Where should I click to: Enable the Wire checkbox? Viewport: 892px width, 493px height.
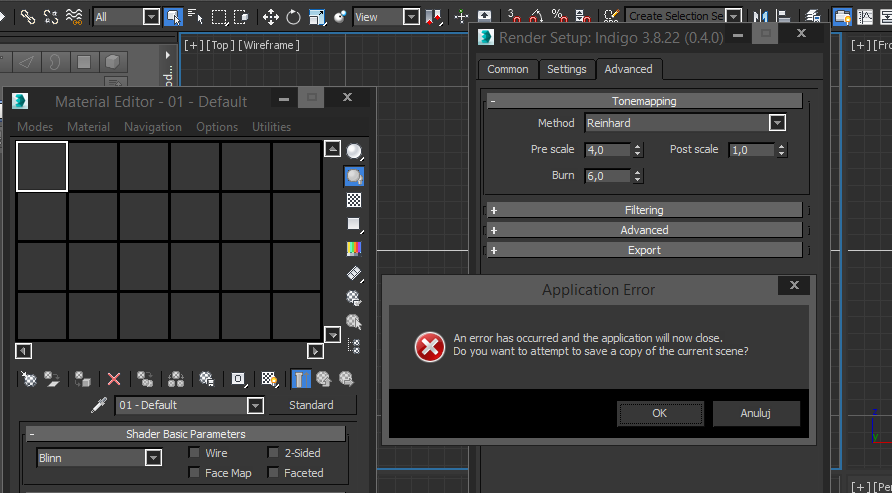195,453
